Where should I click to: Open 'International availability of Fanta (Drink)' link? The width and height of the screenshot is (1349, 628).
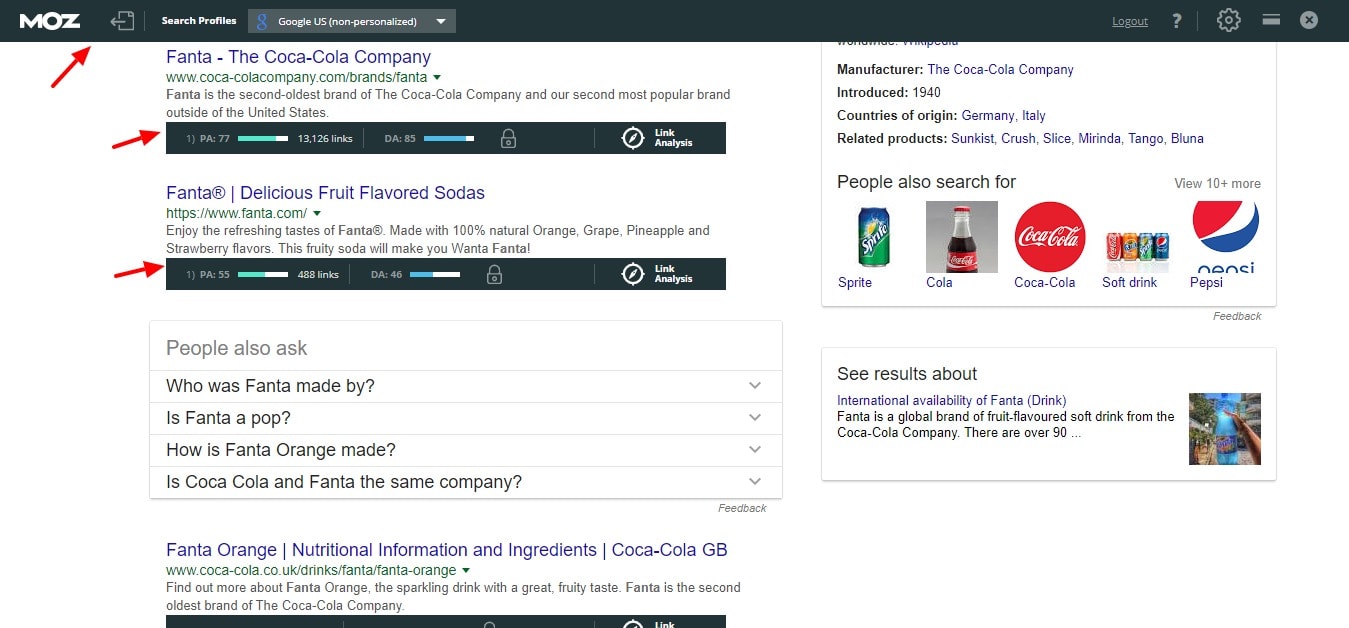952,400
